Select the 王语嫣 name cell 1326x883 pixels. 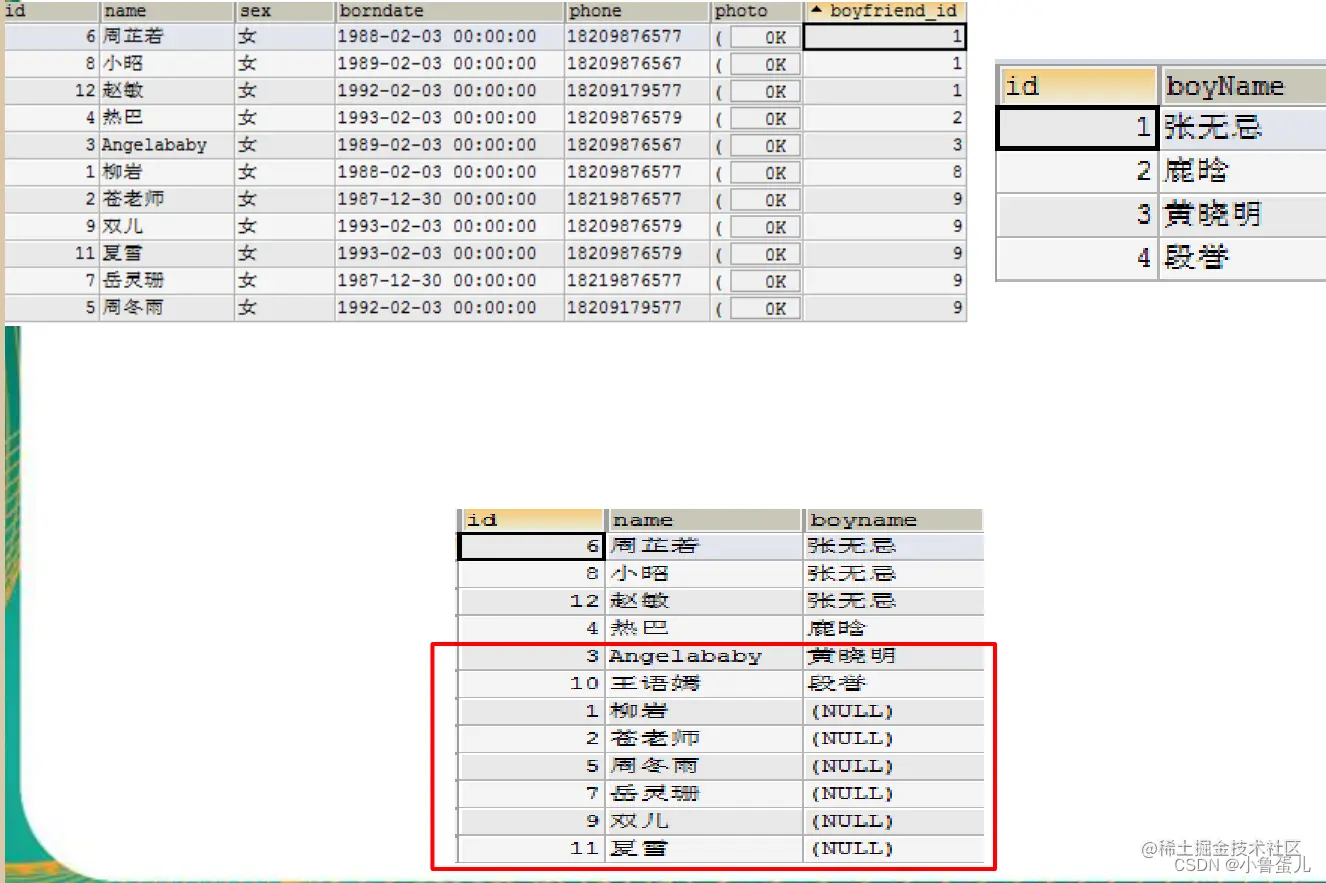pos(704,684)
